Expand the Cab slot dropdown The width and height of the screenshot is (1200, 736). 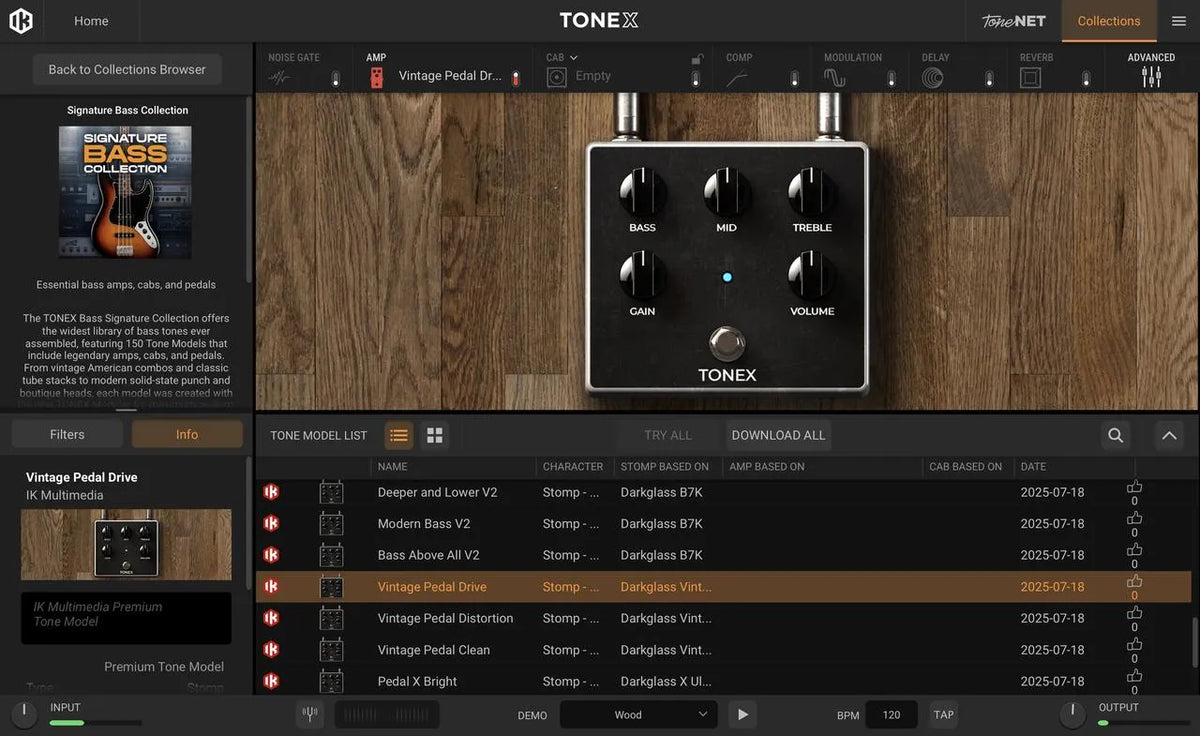point(575,57)
